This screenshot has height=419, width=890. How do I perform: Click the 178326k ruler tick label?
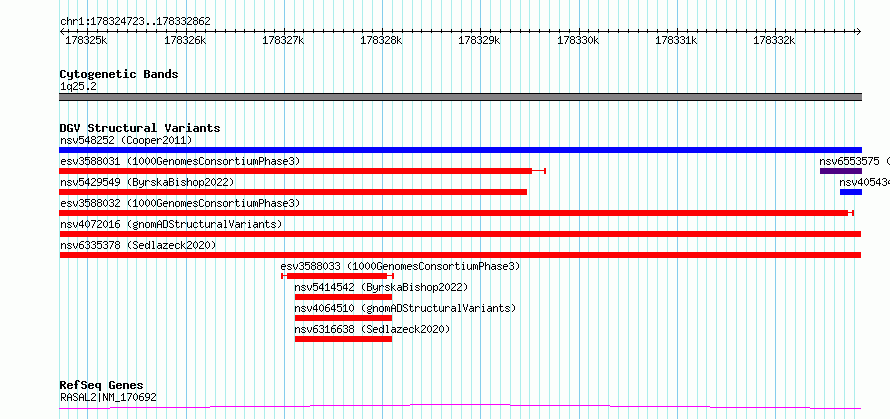pyautogui.click(x=184, y=40)
